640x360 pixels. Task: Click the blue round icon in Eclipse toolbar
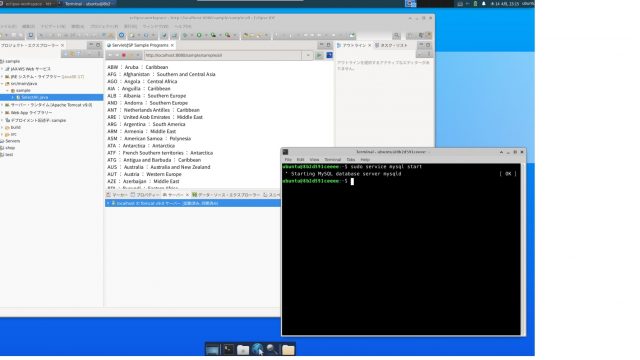click(x=122, y=36)
